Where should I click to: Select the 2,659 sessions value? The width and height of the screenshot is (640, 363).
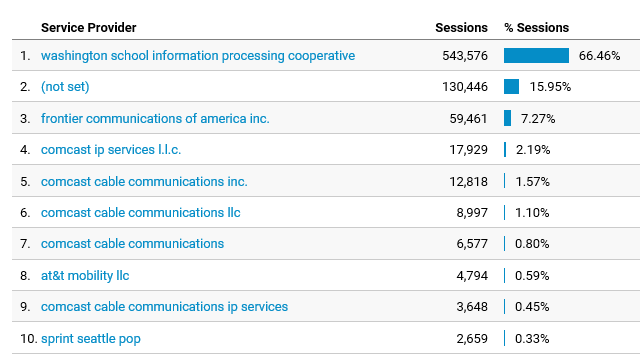pyautogui.click(x=472, y=339)
